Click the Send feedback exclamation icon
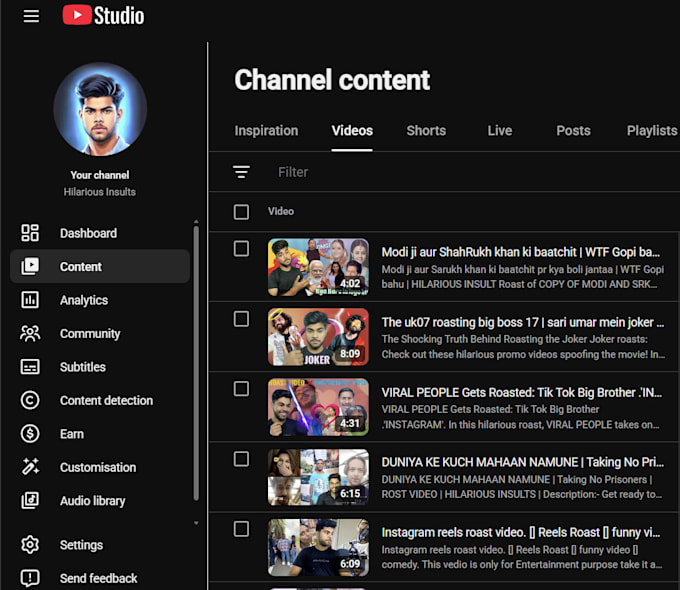Screen dimensions: 680x590 (x=30, y=578)
